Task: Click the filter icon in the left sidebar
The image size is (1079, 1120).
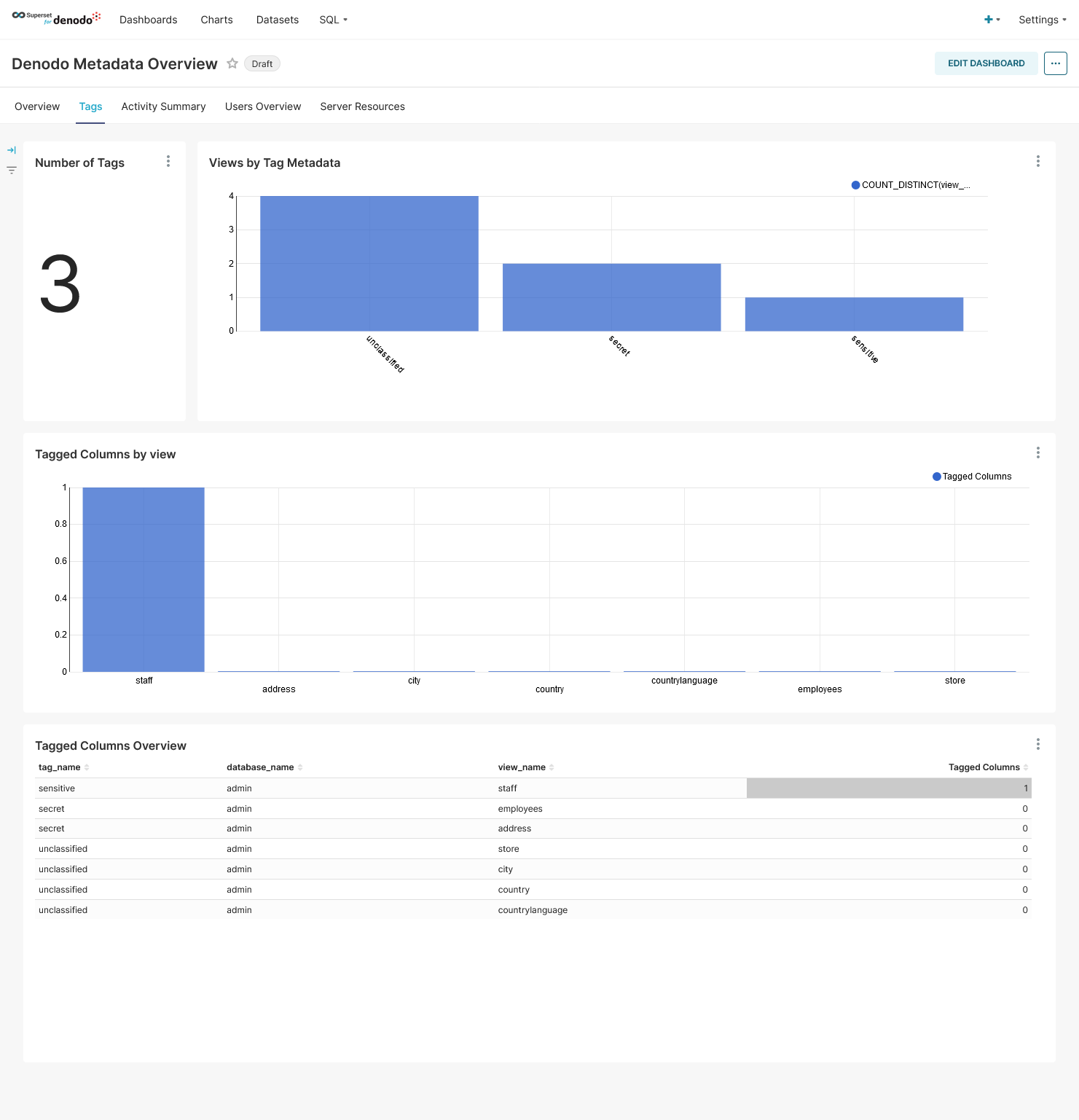Action: click(12, 171)
